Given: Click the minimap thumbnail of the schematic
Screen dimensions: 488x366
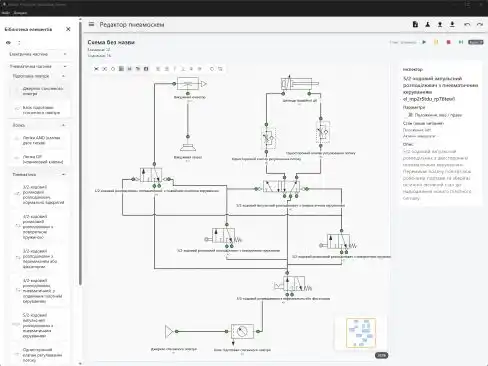Looking at the screenshot, I should coord(361,333).
